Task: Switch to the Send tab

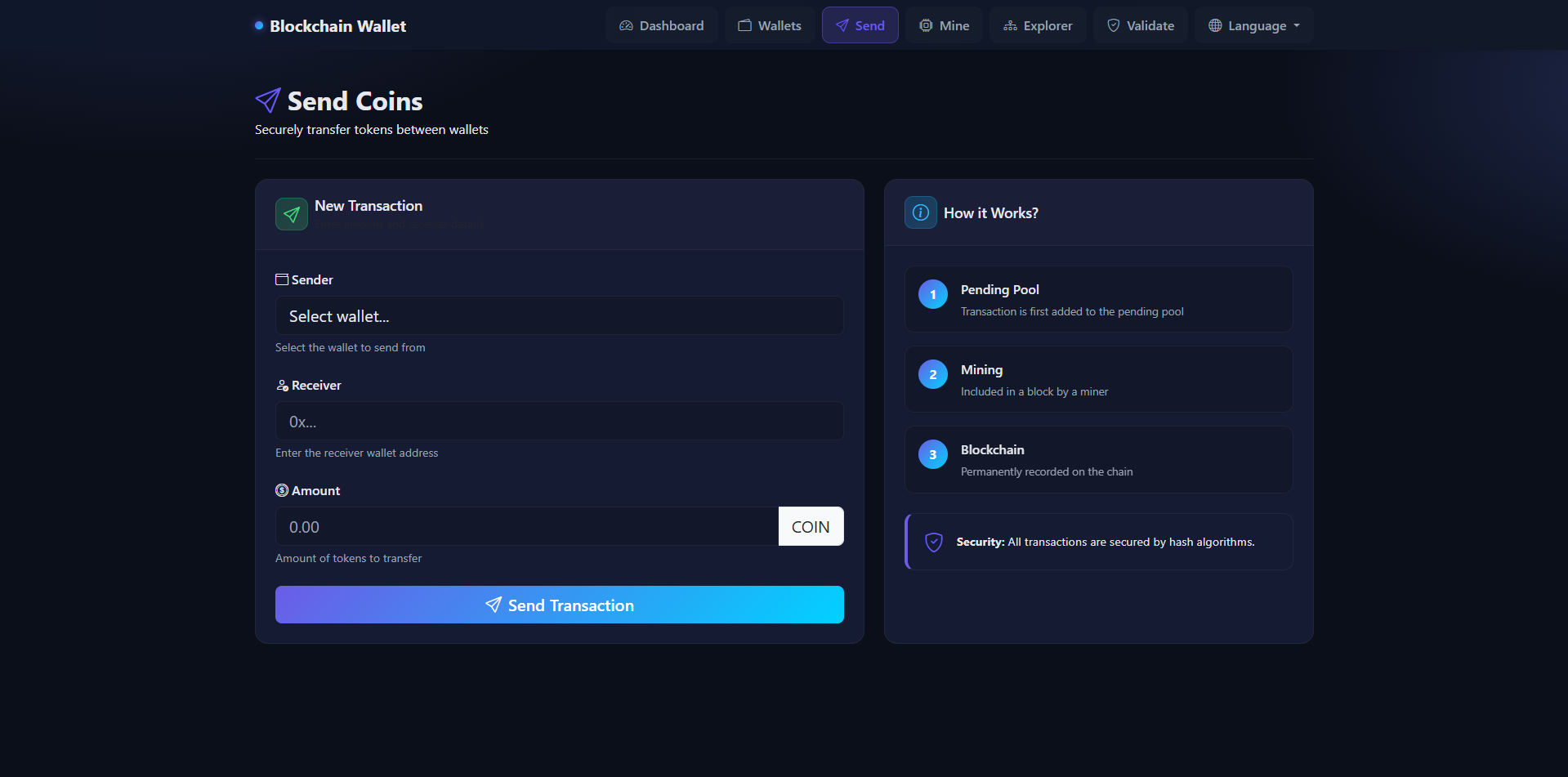Action: coord(860,25)
